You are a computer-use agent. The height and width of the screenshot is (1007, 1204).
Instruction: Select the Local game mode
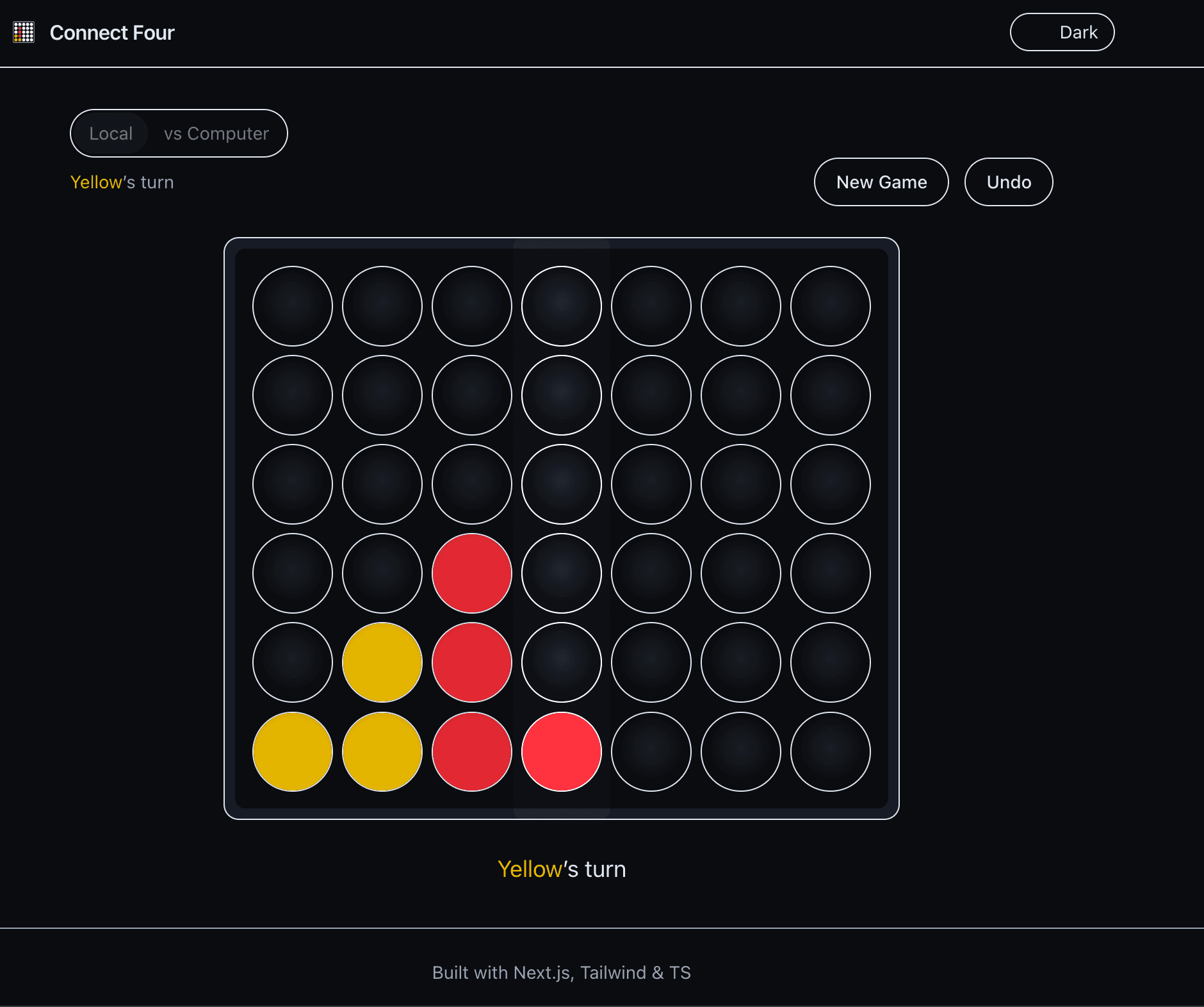[x=111, y=133]
